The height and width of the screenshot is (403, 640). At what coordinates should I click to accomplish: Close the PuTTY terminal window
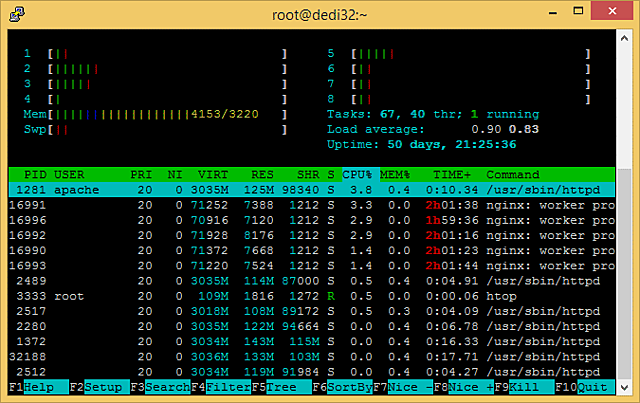(612, 11)
